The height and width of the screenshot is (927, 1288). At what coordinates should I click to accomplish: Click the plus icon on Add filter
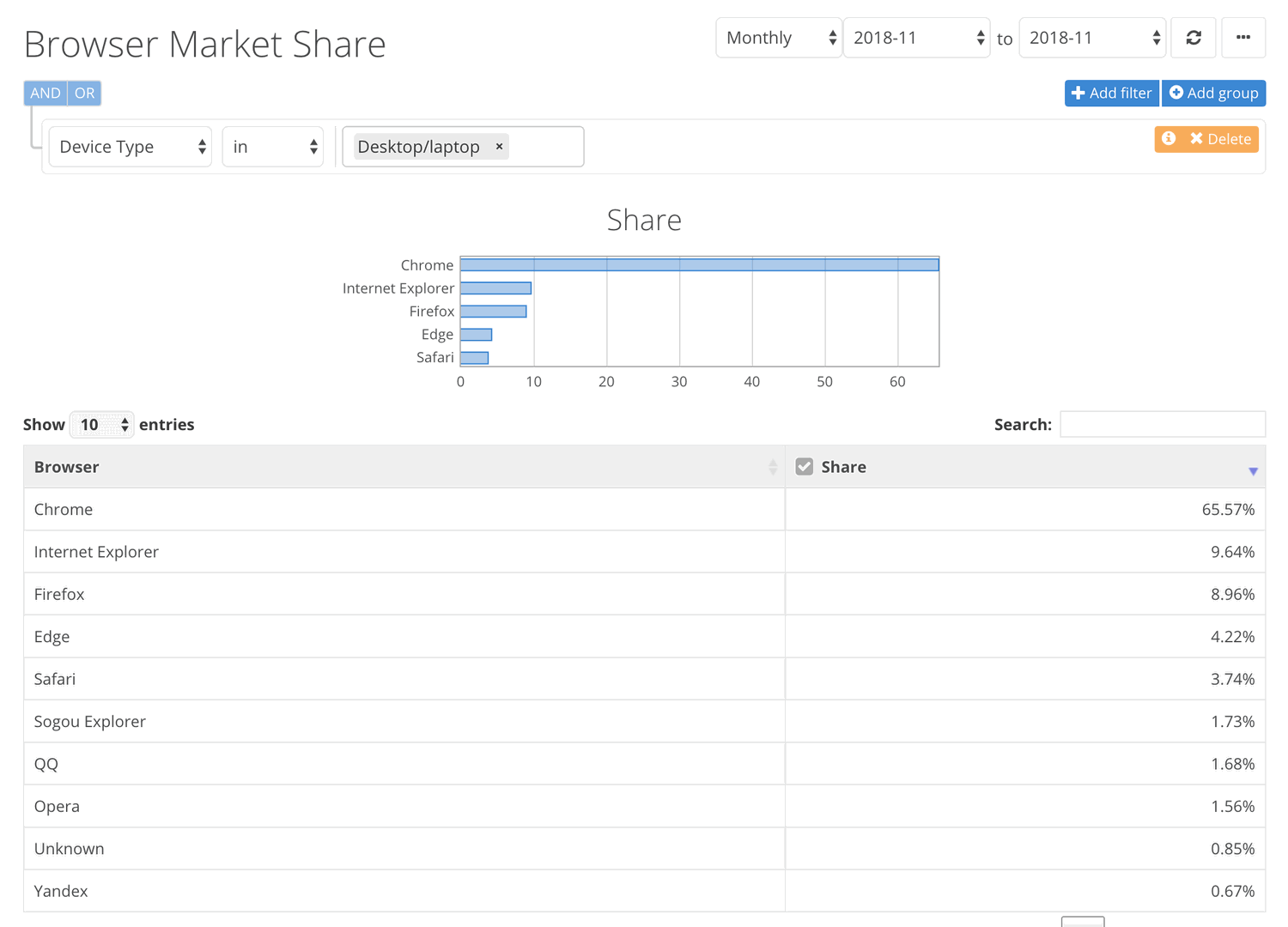click(x=1078, y=93)
